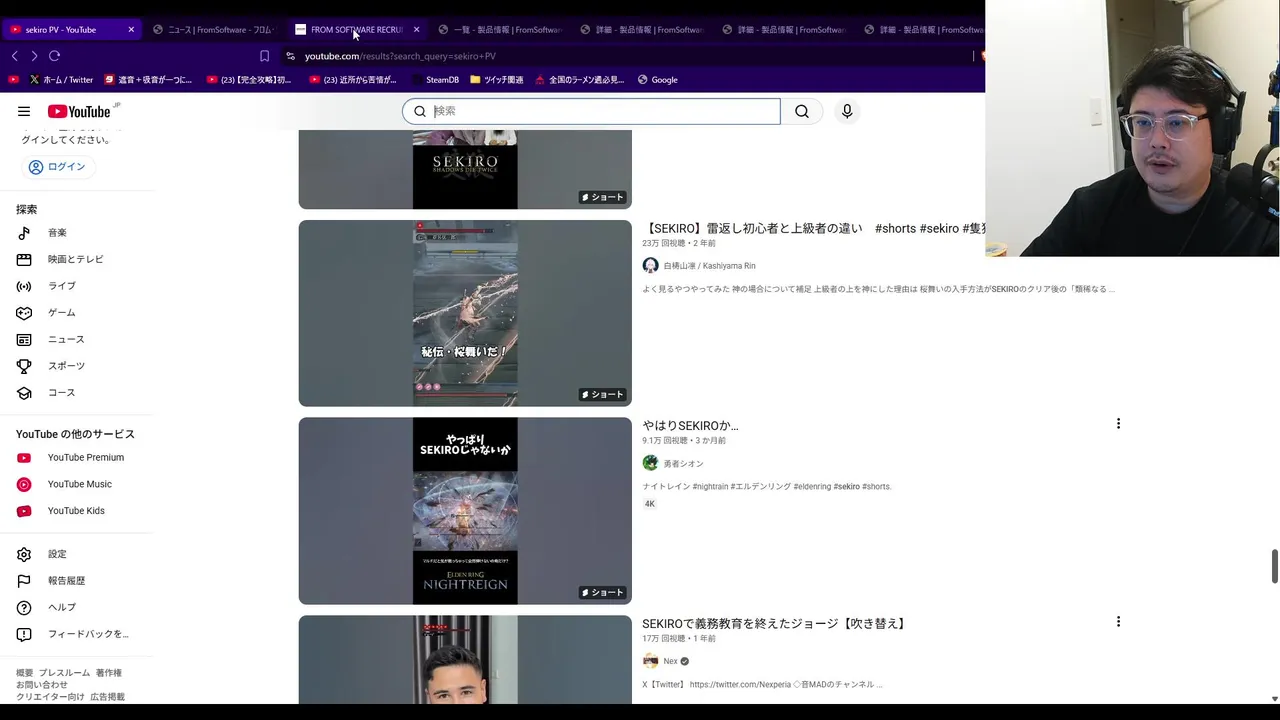Open more options for ジョージ 吹き替え video
Image resolution: width=1280 pixels, height=720 pixels.
coord(1118,622)
